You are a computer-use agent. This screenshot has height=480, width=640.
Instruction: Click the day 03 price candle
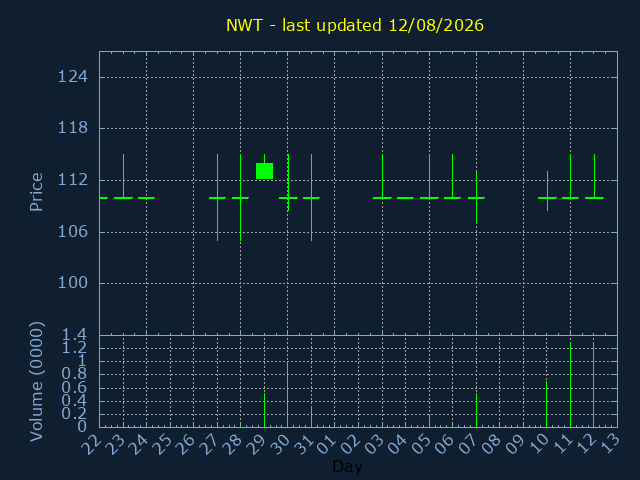pyautogui.click(x=382, y=176)
